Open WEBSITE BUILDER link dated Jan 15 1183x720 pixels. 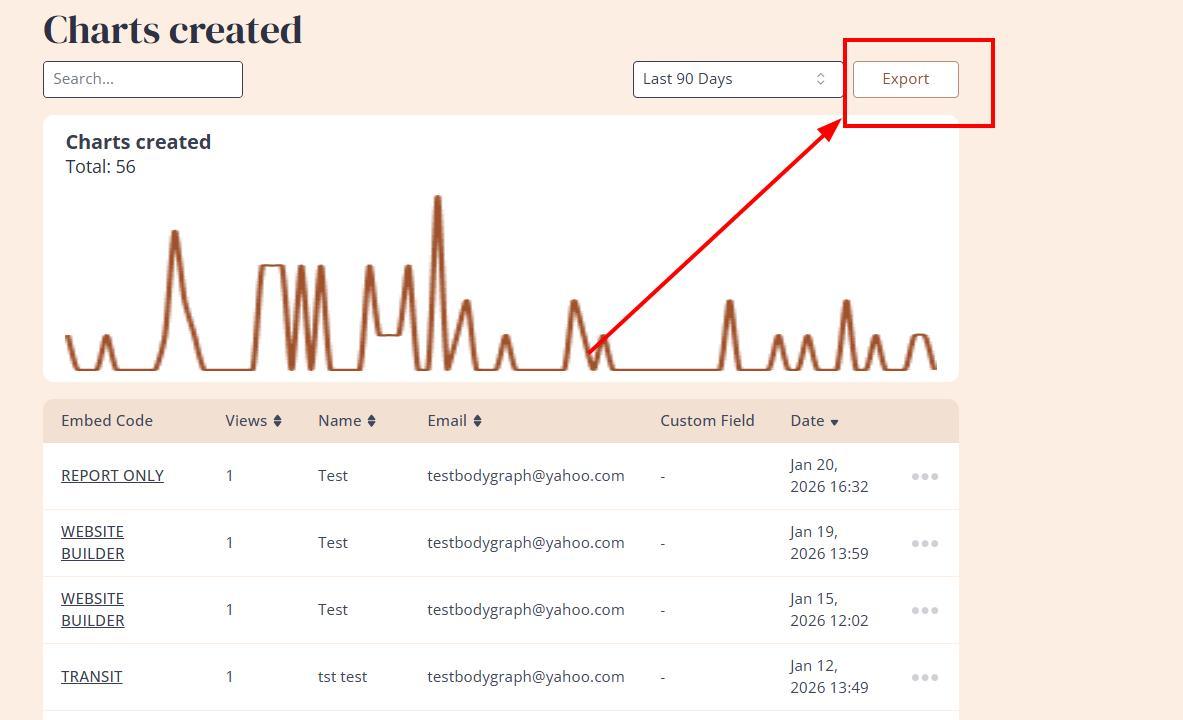point(93,609)
